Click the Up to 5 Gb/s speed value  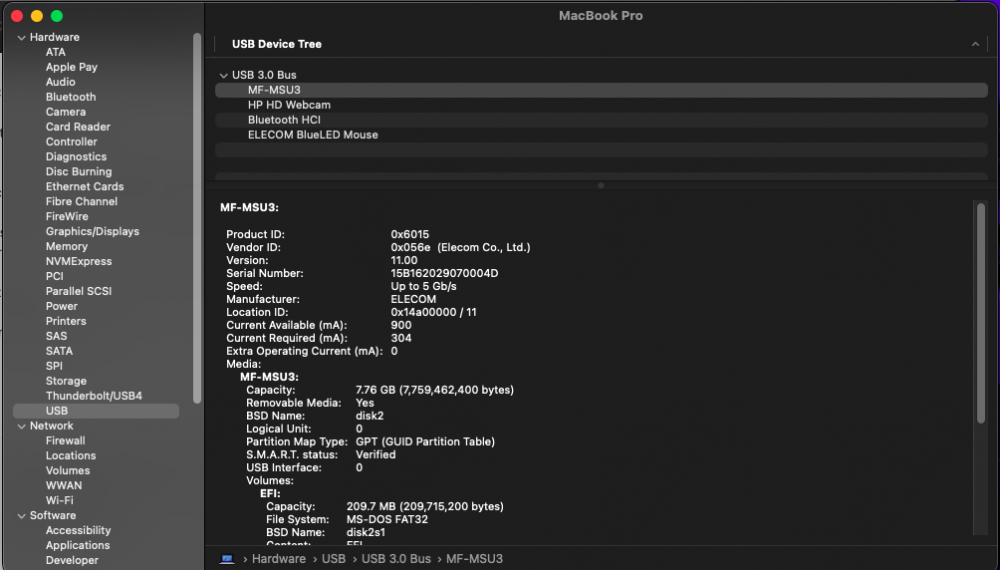(x=423, y=286)
